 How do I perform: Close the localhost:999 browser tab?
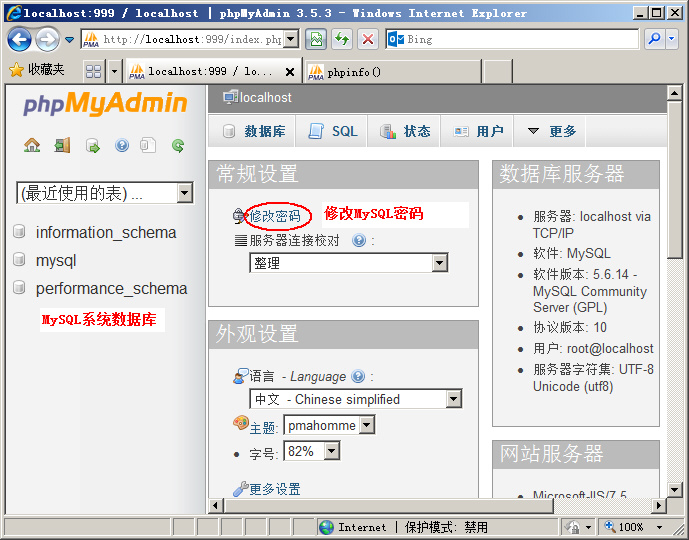tap(290, 72)
